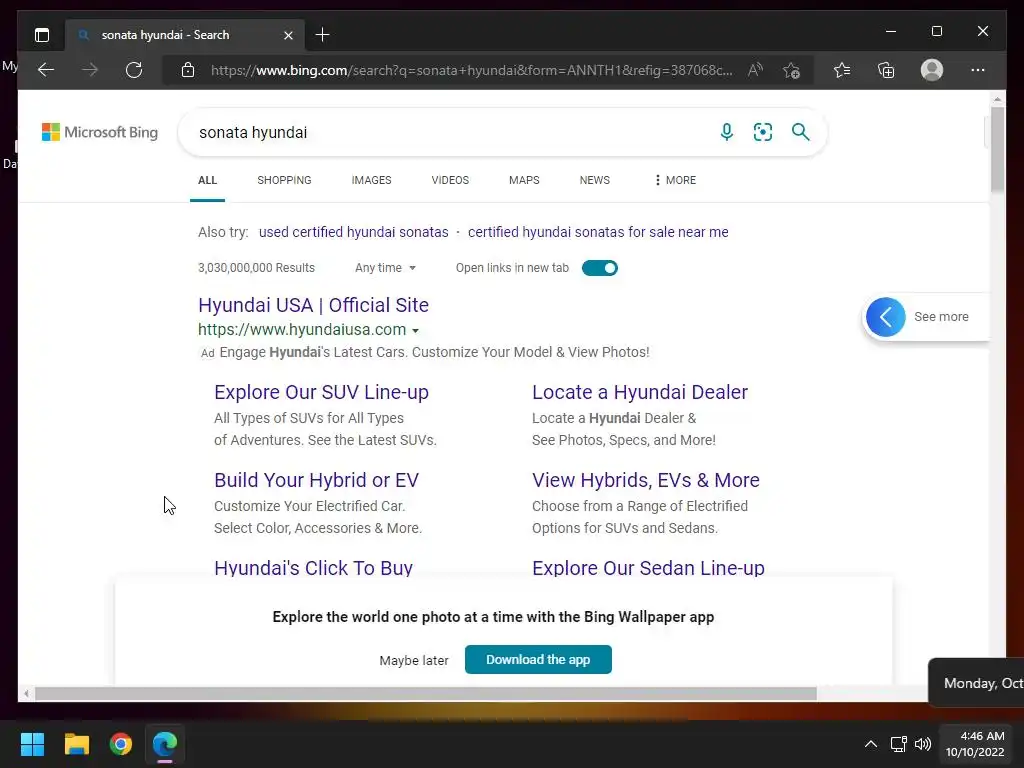Go back to the previous page

[46, 70]
